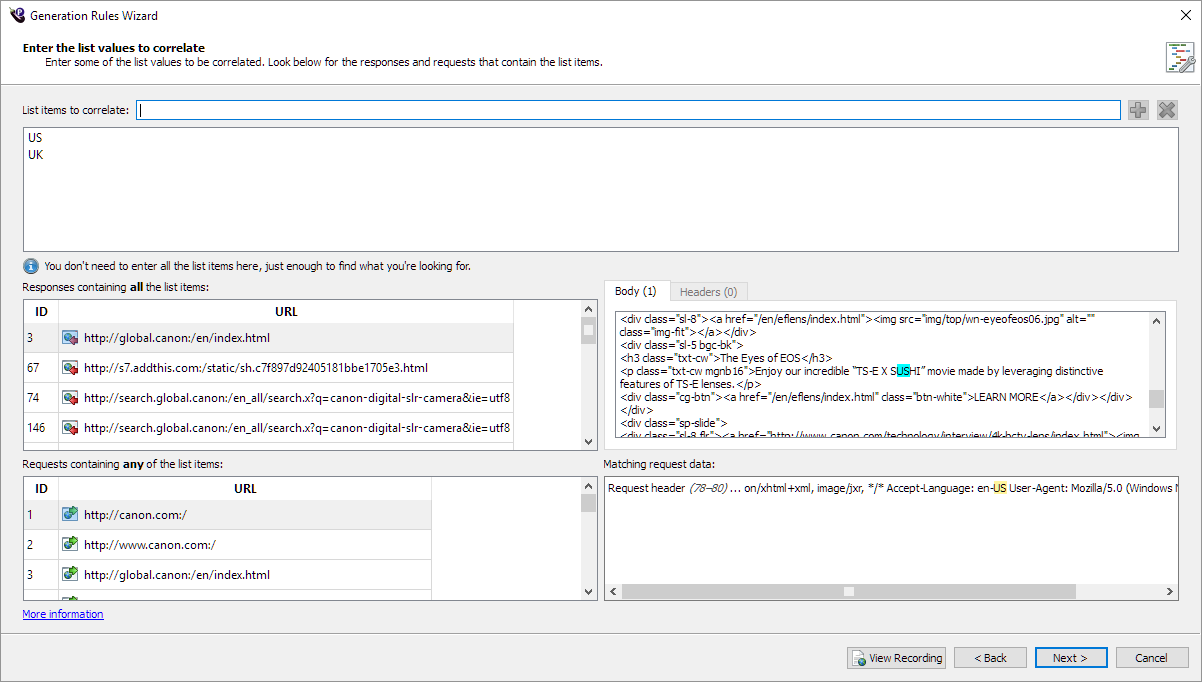Viewport: 1202px width, 682px height.
Task: Click the icon for s7.addthis.com response
Action: tap(70, 368)
